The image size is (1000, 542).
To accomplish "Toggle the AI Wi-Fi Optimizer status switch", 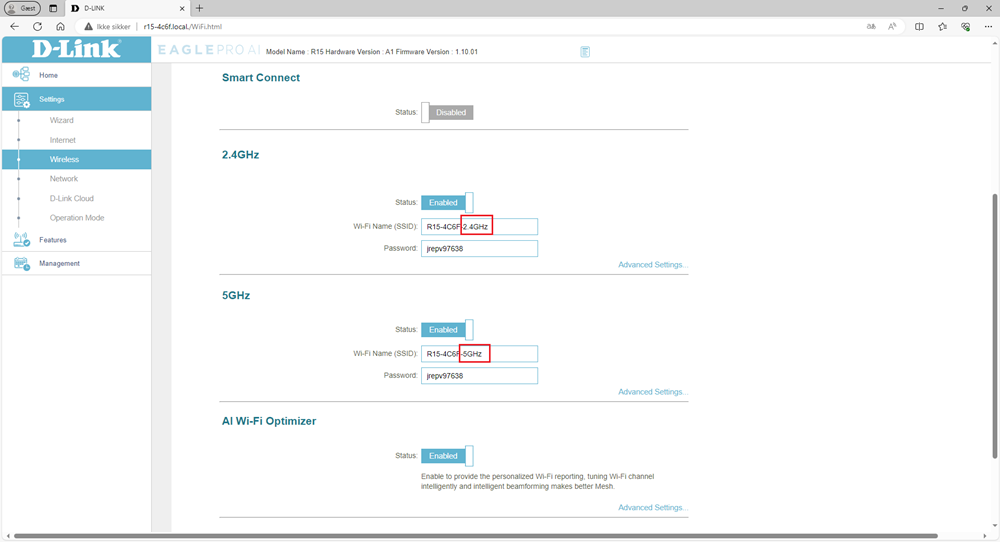I will [447, 456].
